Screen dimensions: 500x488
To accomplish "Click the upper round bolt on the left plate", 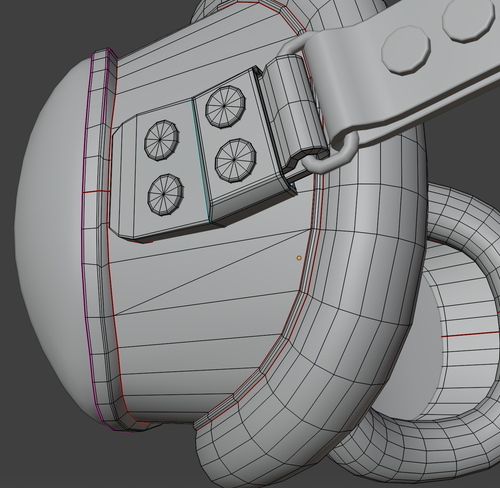I will click(x=161, y=141).
